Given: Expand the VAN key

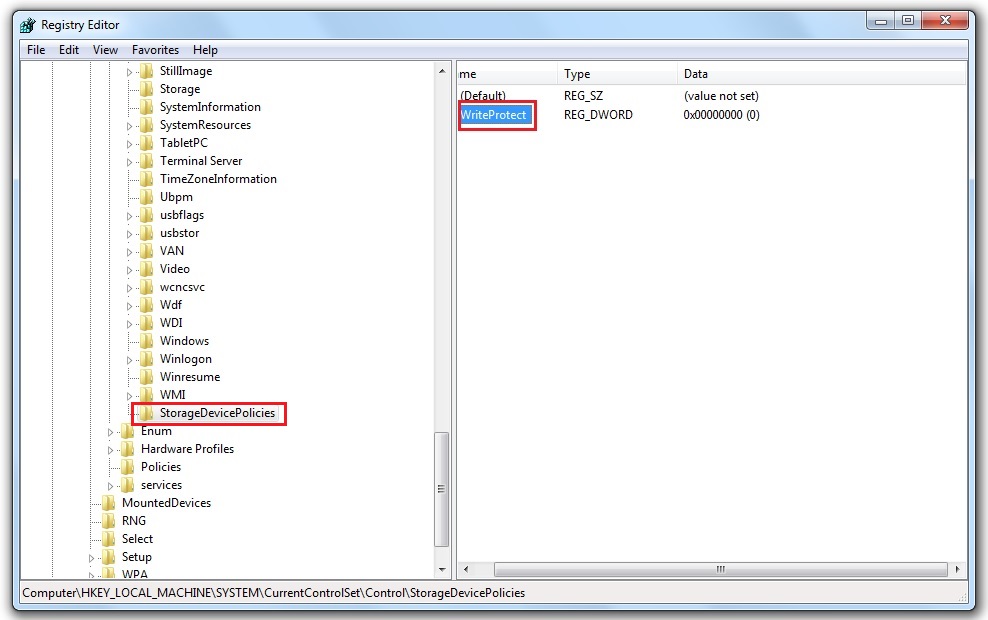Looking at the screenshot, I should pos(129,252).
